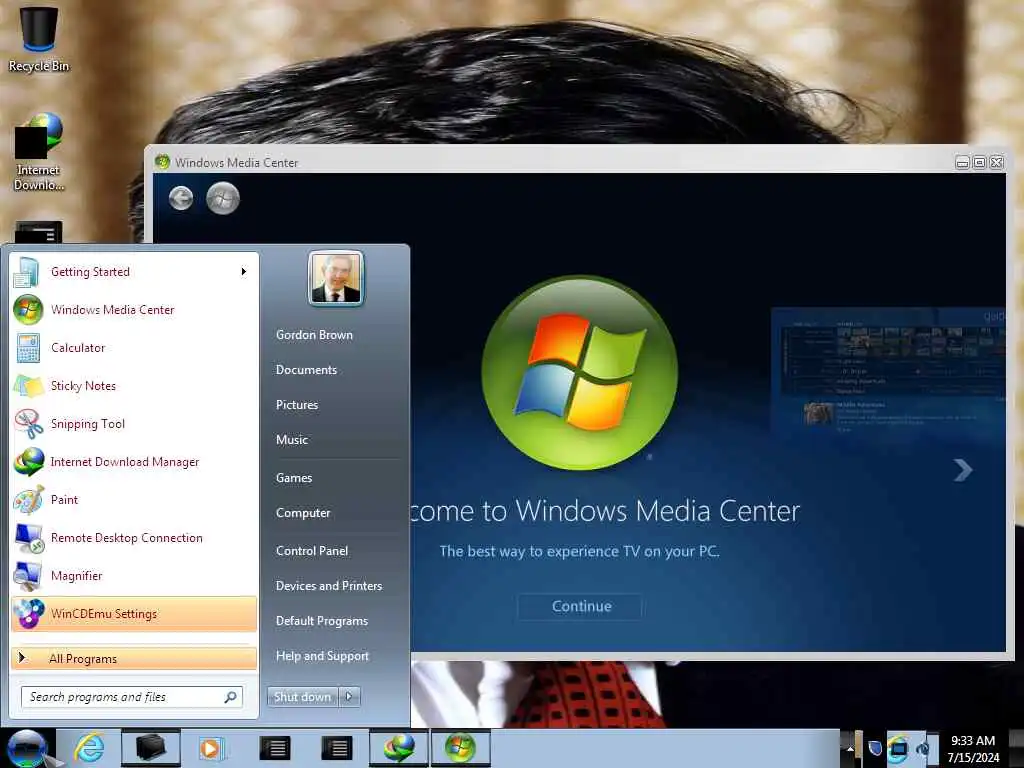Click the TV guide preview thumbnail
Viewport: 1024px width, 768px height.
[888, 372]
